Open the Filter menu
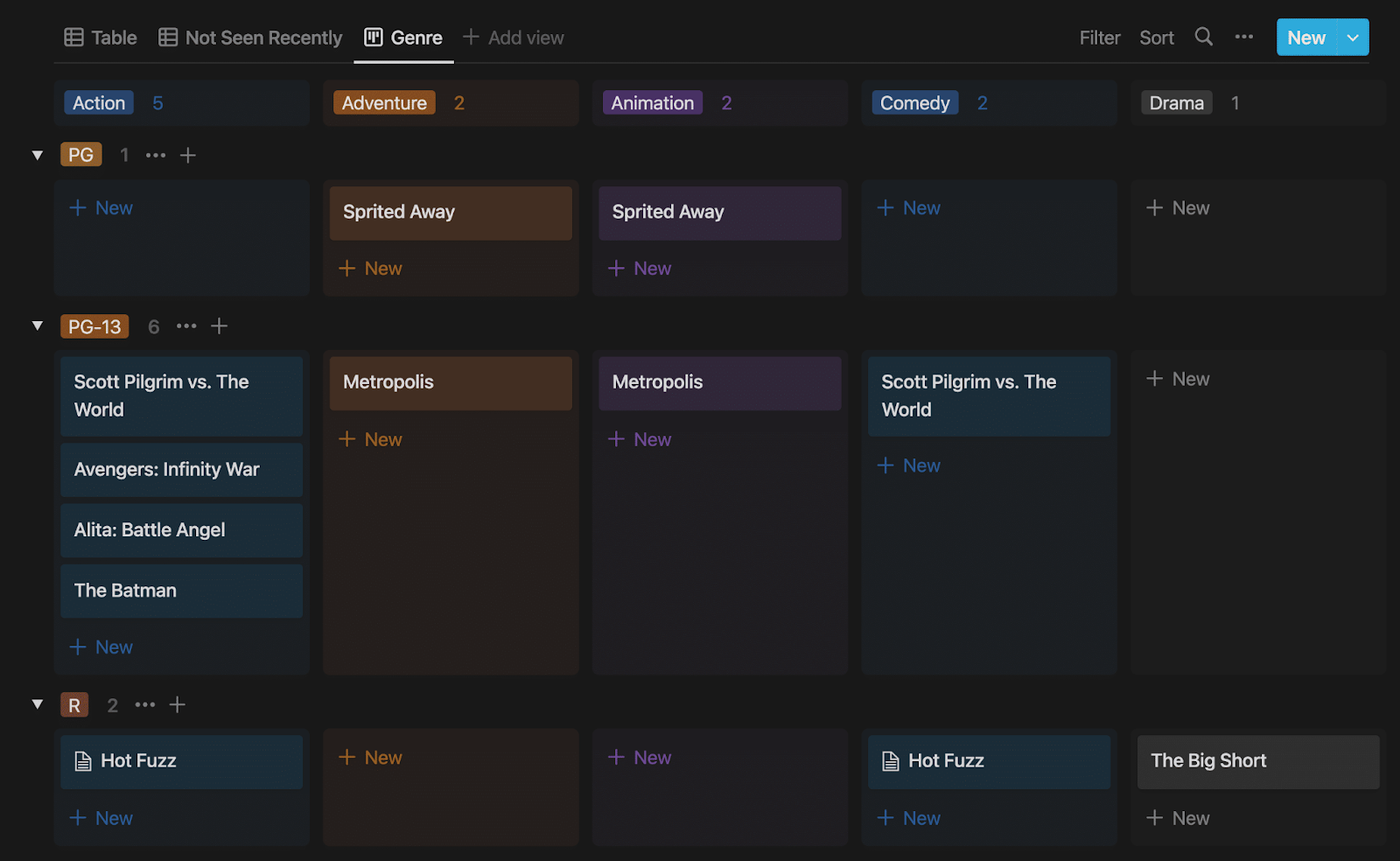This screenshot has height=861, width=1400. 1100,38
